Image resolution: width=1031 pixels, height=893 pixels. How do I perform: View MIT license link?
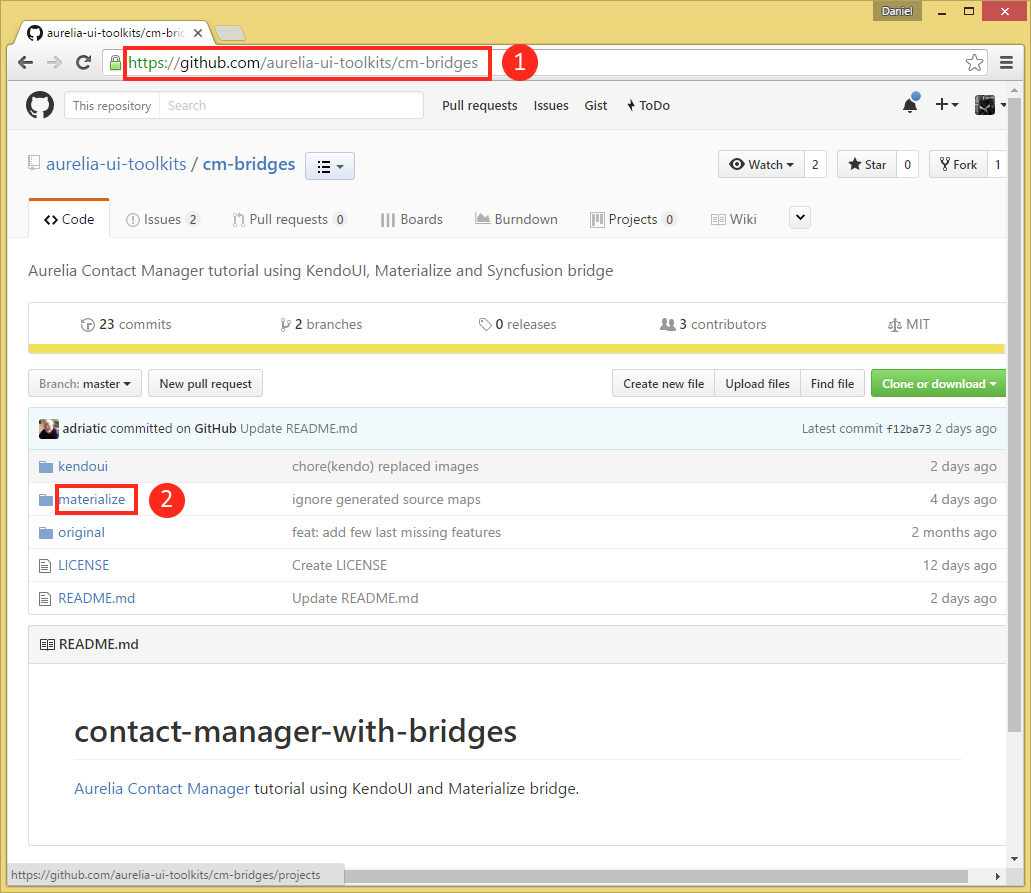point(909,324)
